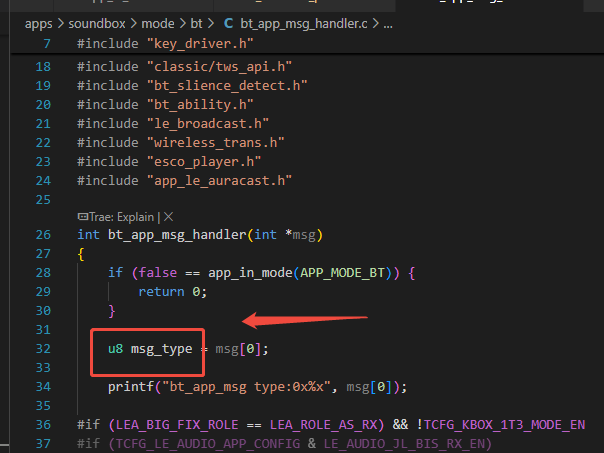Dismiss the Trae code lens with X
The width and height of the screenshot is (604, 453).
tap(168, 217)
